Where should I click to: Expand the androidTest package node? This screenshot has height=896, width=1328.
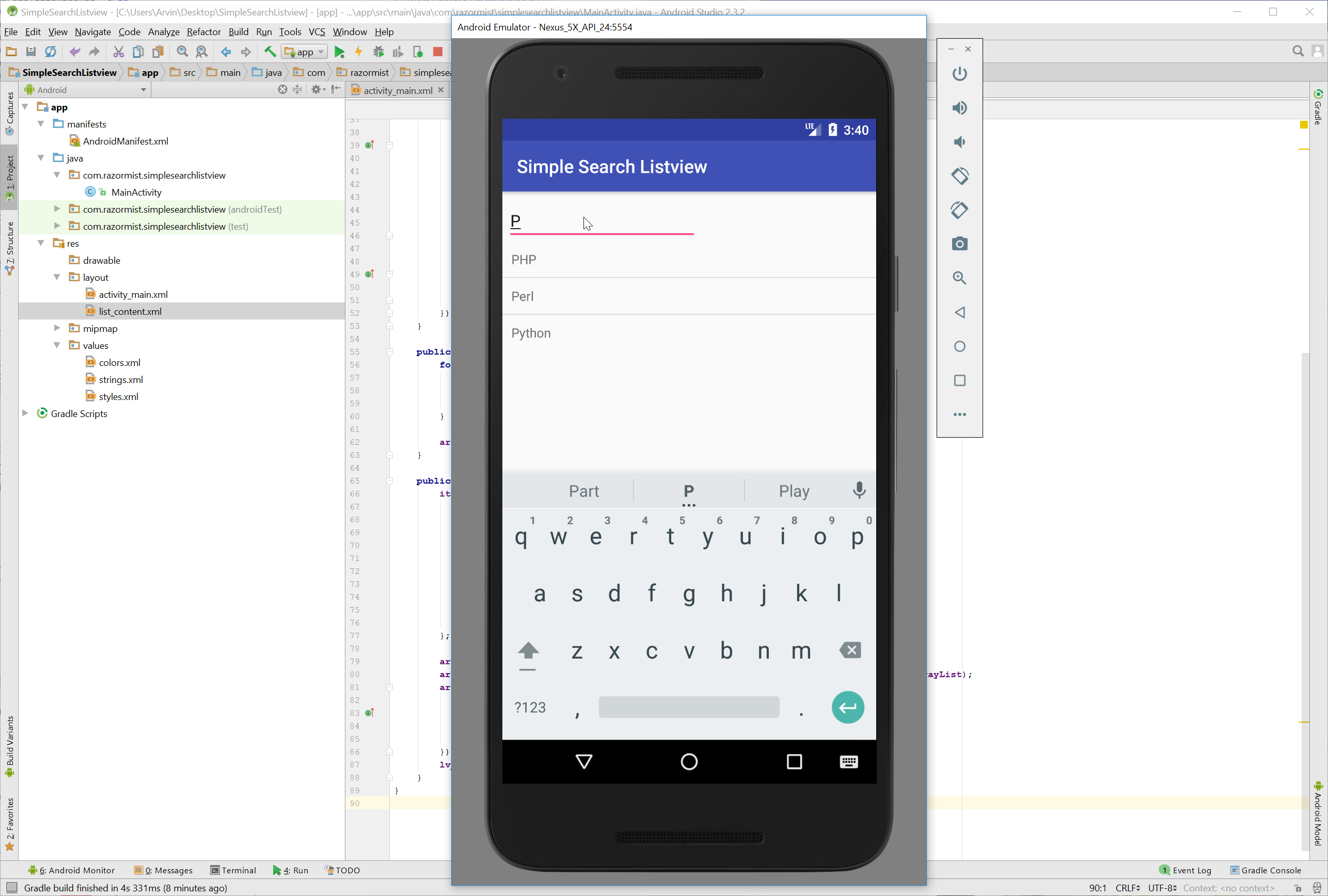tap(57, 210)
